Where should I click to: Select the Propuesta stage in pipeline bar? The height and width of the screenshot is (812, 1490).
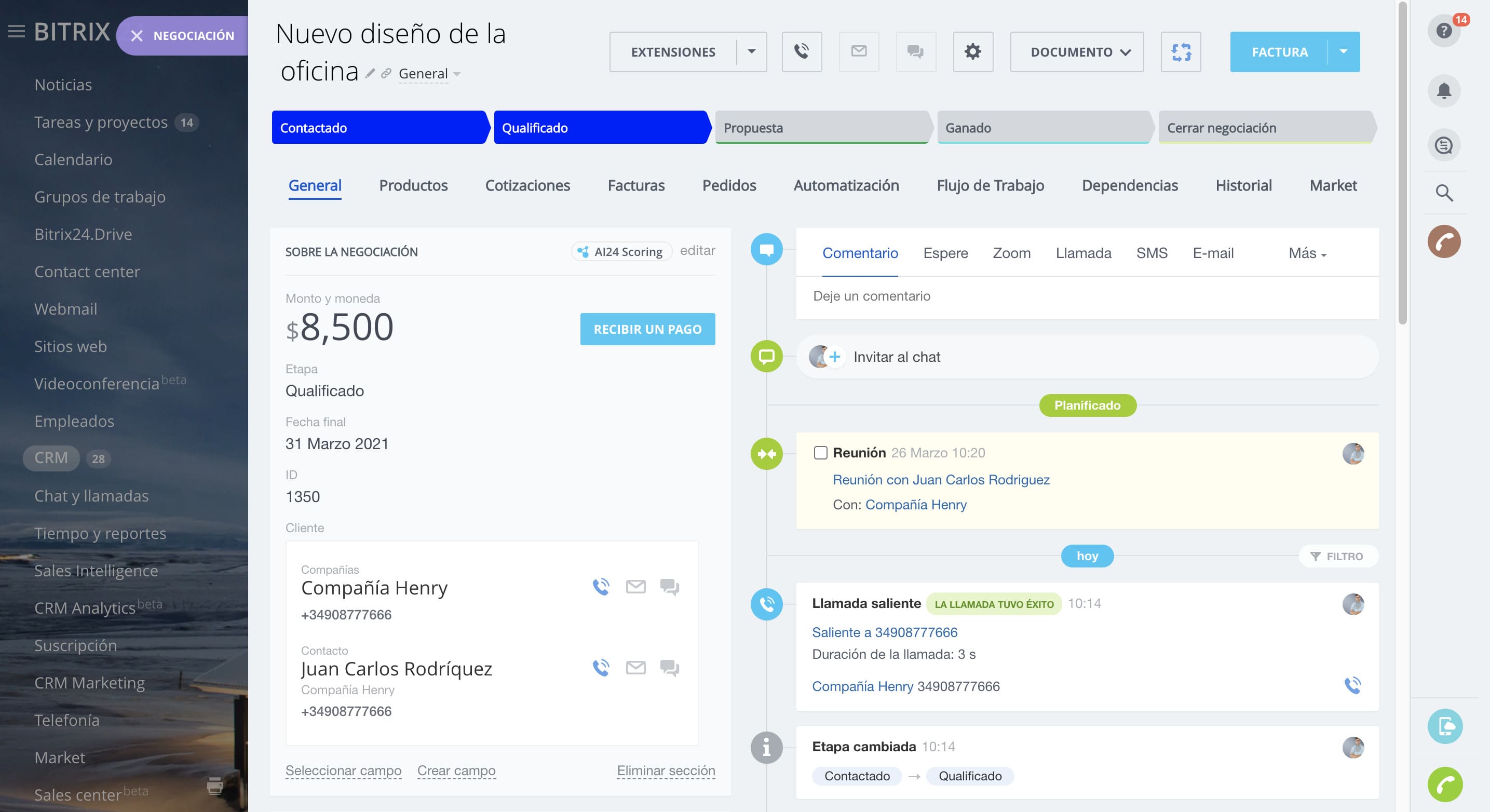(x=821, y=127)
